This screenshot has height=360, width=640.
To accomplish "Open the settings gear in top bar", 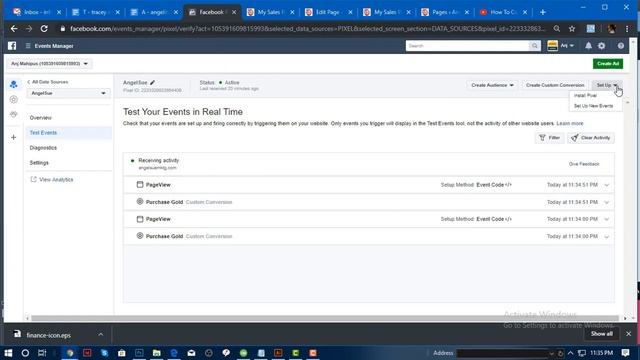I will pyautogui.click(x=602, y=46).
